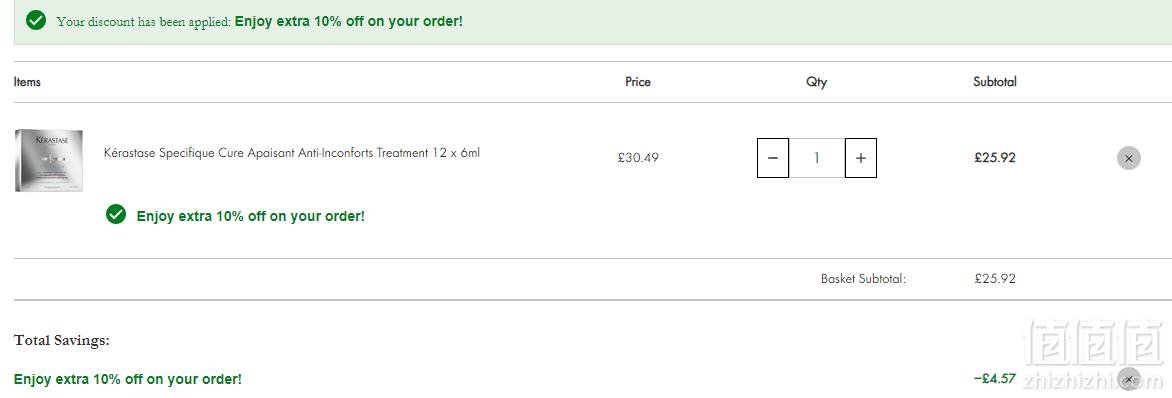Click the bold £25.92 item subtotal
This screenshot has height=398, width=1172.
995,158
